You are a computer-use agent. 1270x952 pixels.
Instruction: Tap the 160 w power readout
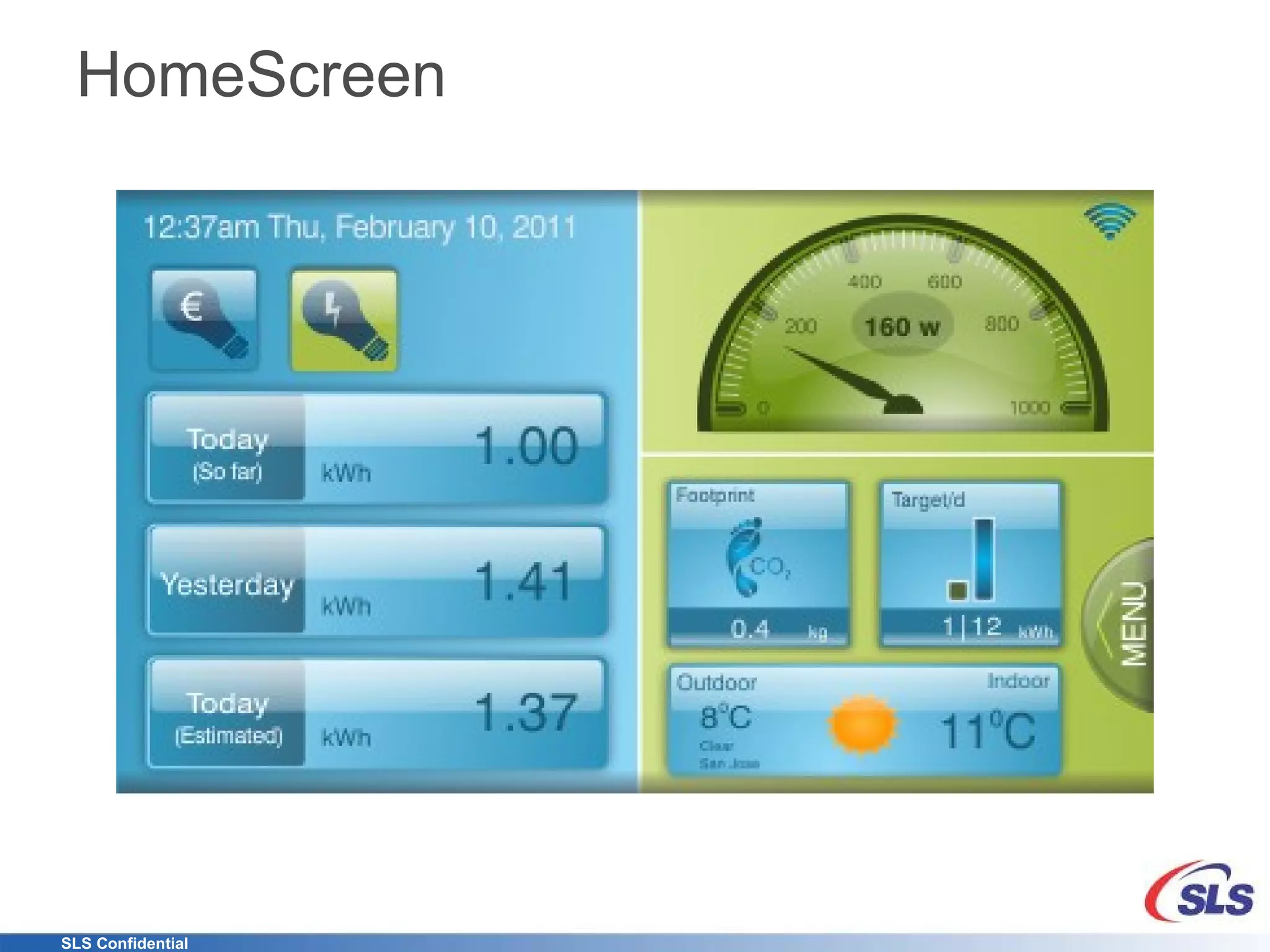tap(902, 327)
